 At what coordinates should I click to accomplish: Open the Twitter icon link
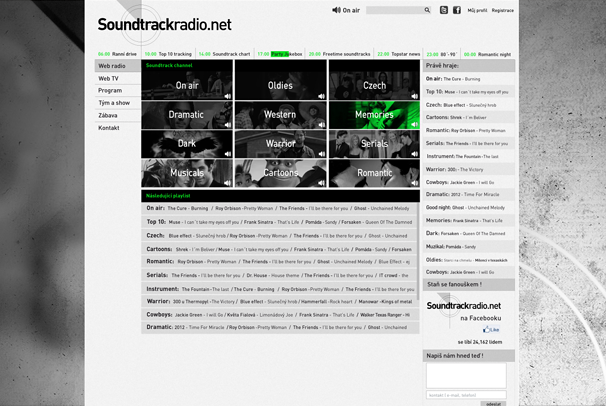tap(444, 10)
